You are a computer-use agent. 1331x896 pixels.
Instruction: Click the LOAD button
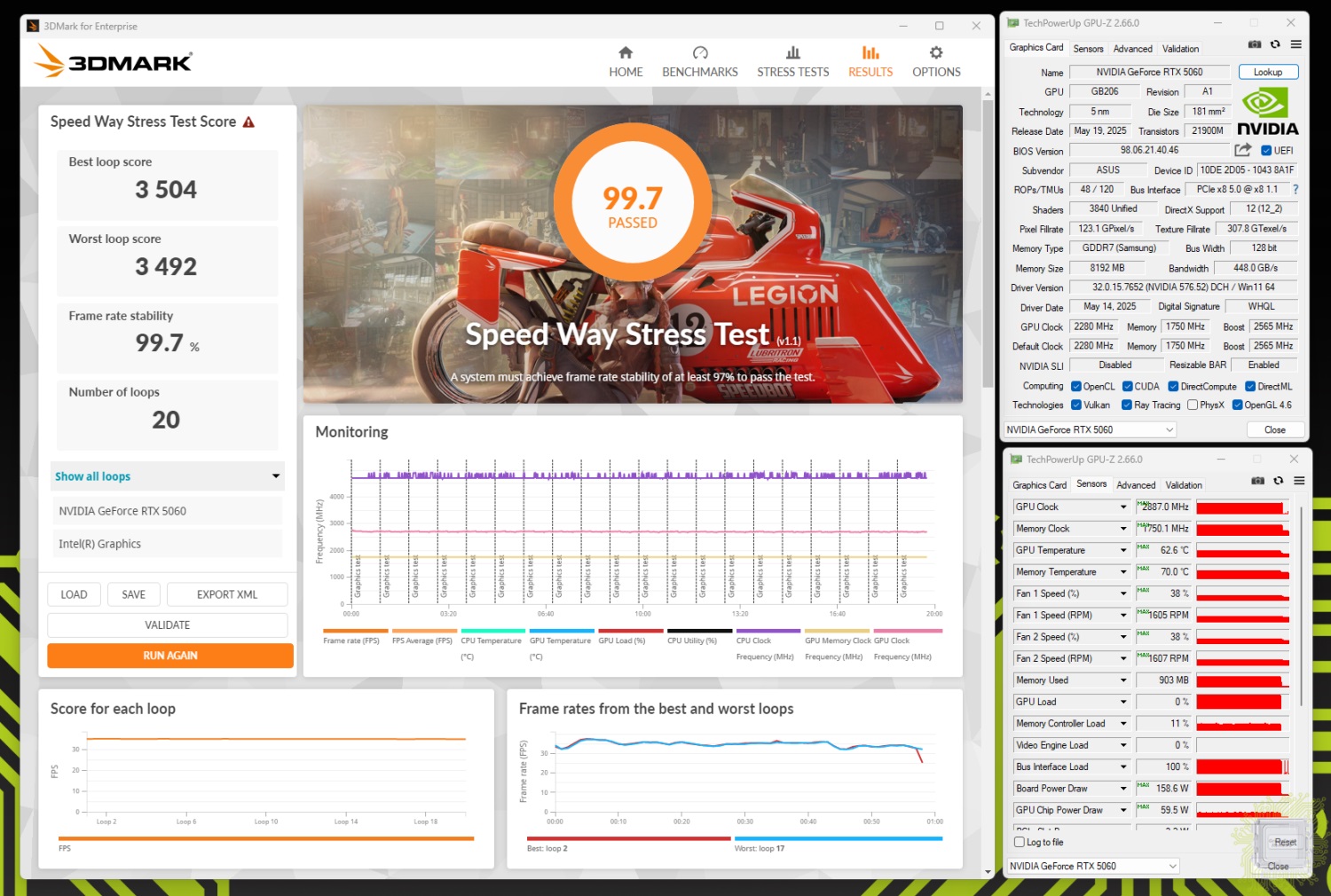74,594
